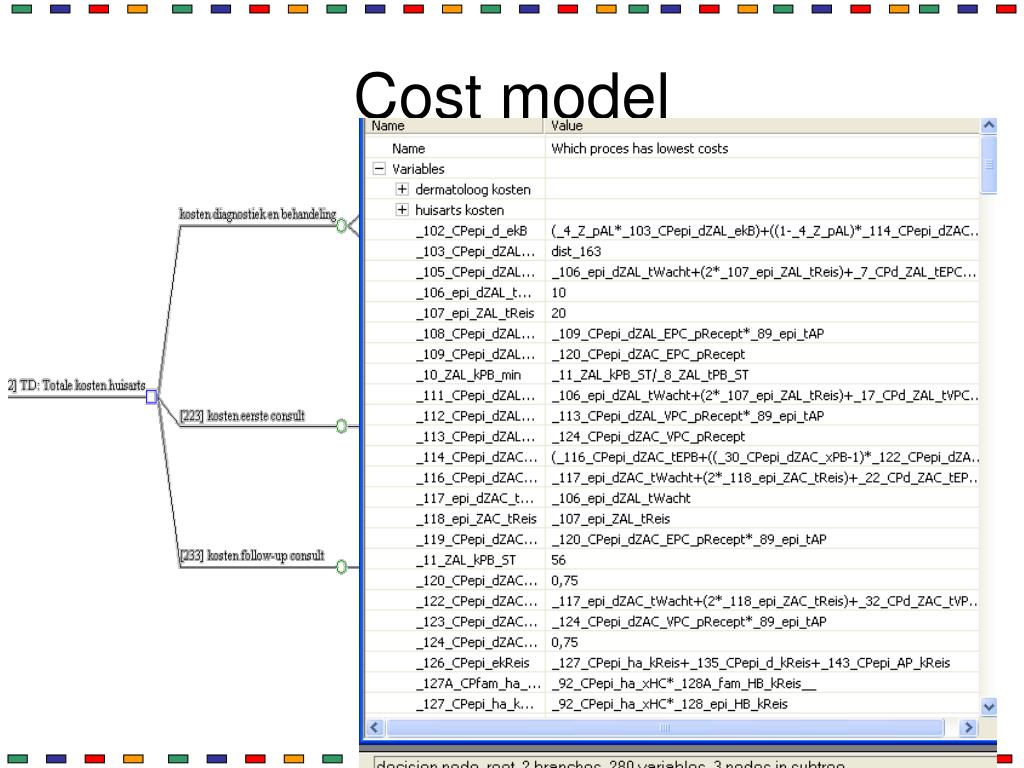This screenshot has width=1024, height=768.
Task: Select green node for kosten eerste consult
Action: pyautogui.click(x=342, y=426)
